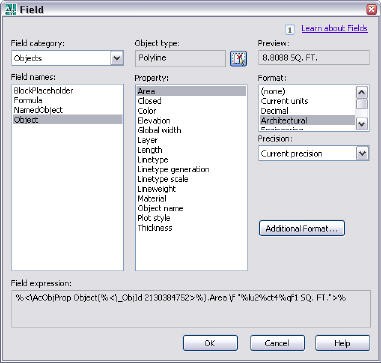Open the Precision dropdown arrow
This screenshot has height=363, width=381.
pos(362,154)
